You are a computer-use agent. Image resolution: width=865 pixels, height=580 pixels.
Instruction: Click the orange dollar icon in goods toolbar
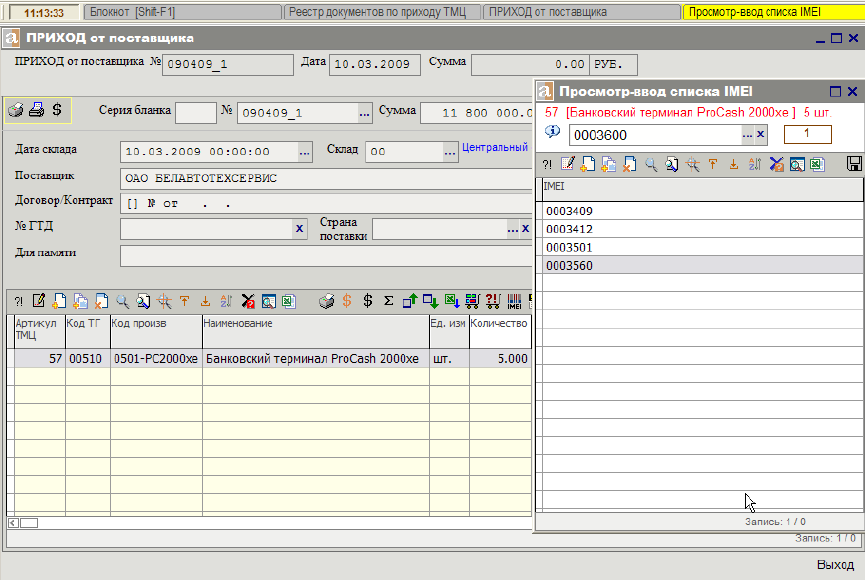click(347, 301)
